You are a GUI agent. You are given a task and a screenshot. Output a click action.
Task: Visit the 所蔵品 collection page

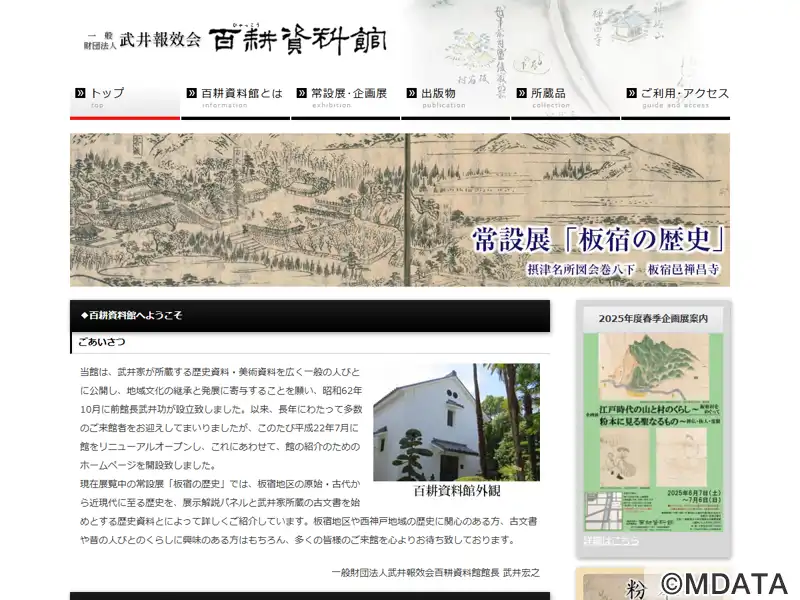[x=550, y=97]
